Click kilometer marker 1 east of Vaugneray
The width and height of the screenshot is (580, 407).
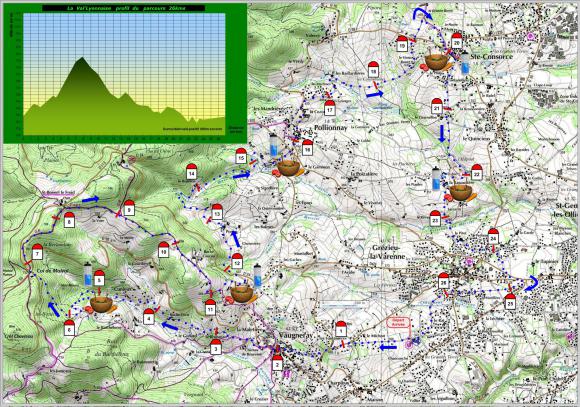coord(341,329)
